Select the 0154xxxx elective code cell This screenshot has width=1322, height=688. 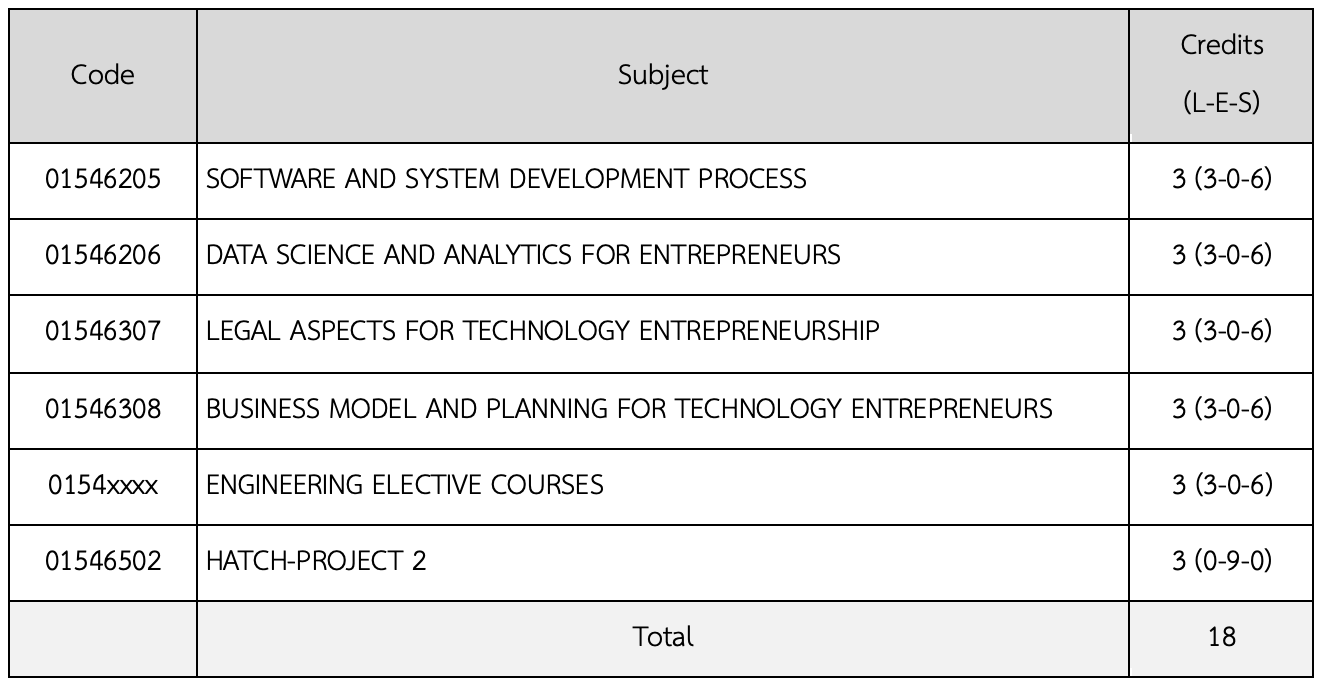pos(103,485)
